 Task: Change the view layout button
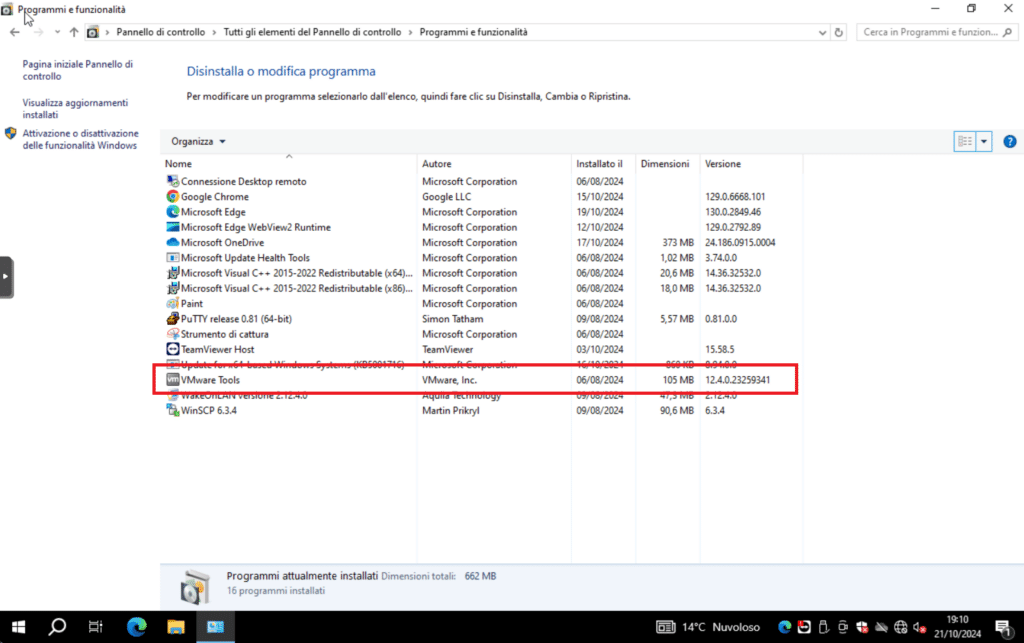(x=965, y=142)
